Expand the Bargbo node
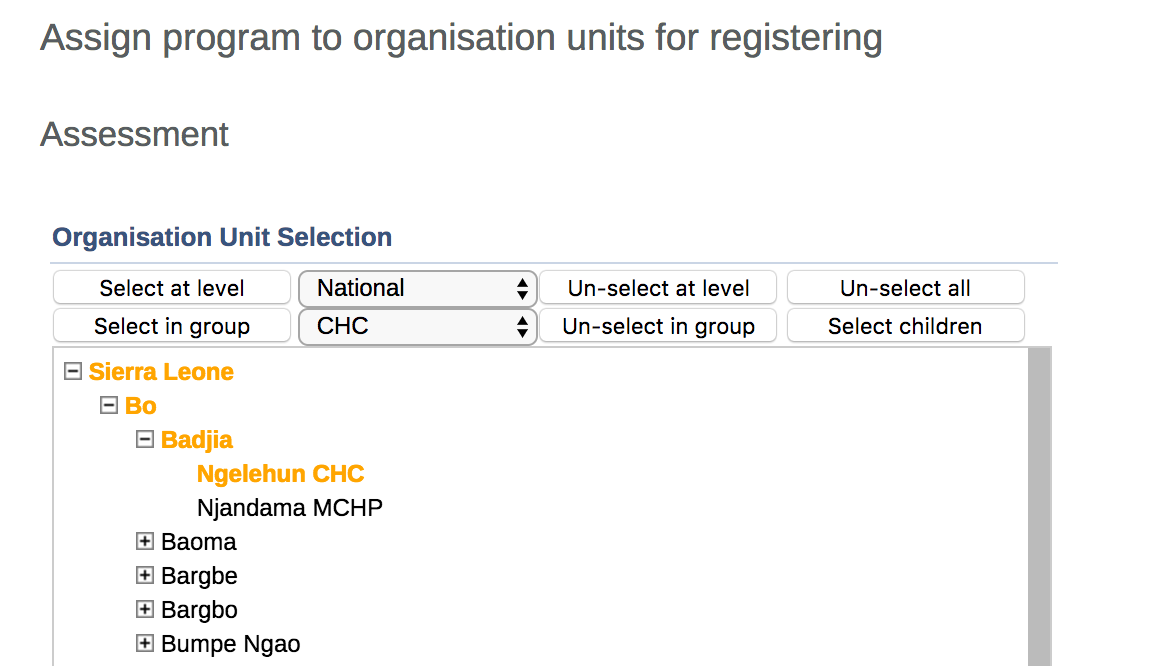Viewport: 1168px width, 666px height. coord(145,610)
